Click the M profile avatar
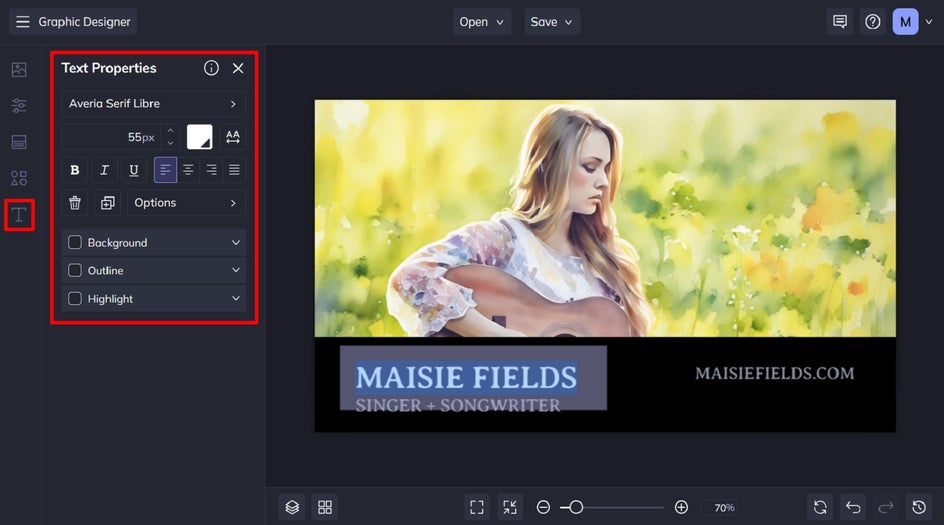The image size is (944, 525). [905, 22]
